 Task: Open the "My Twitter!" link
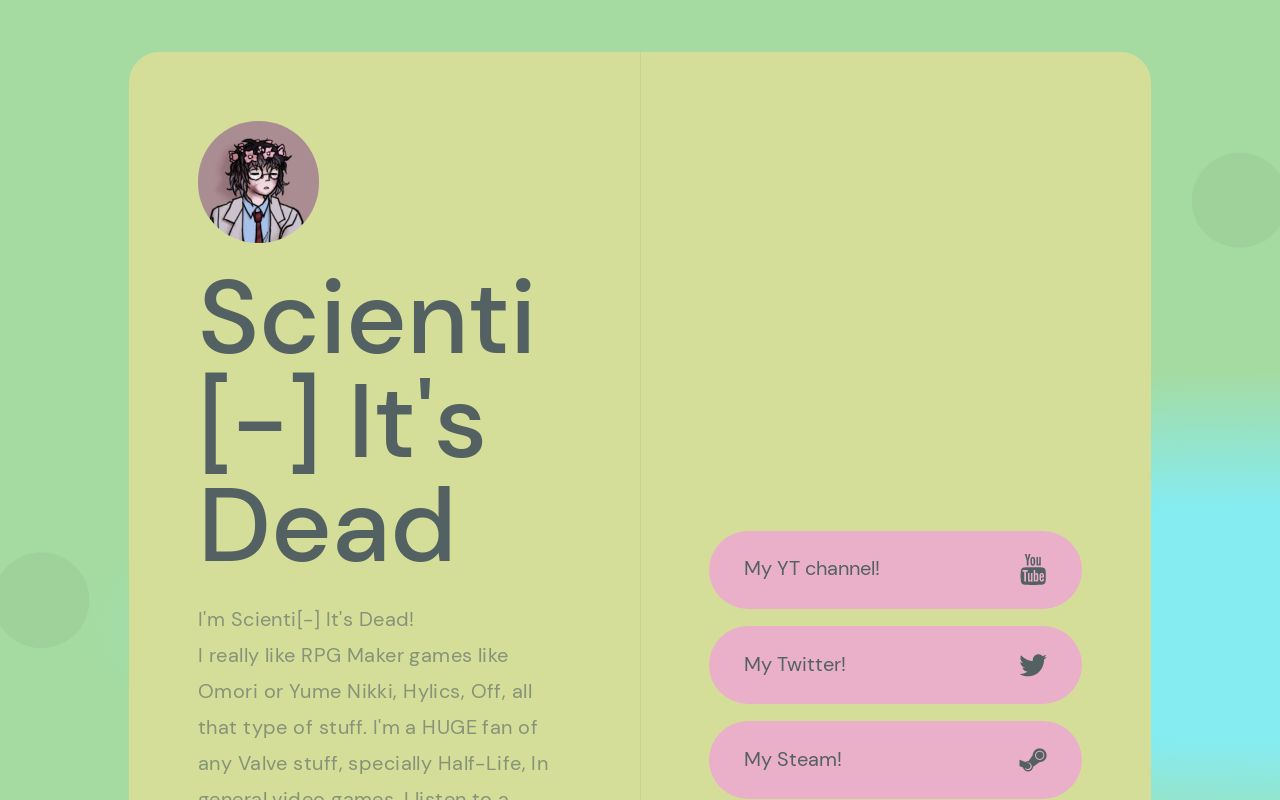[795, 665]
